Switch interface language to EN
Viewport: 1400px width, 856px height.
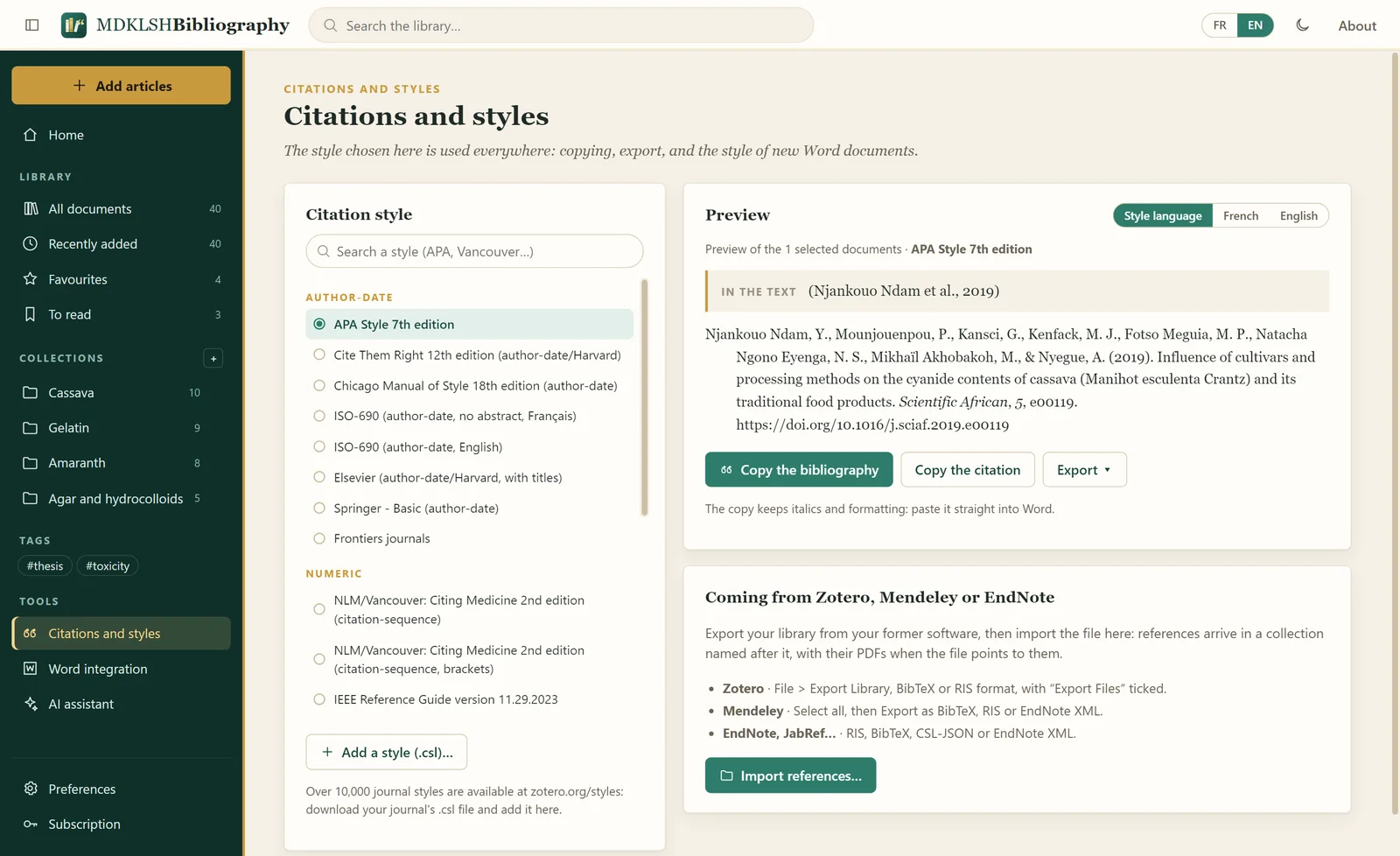click(1255, 25)
